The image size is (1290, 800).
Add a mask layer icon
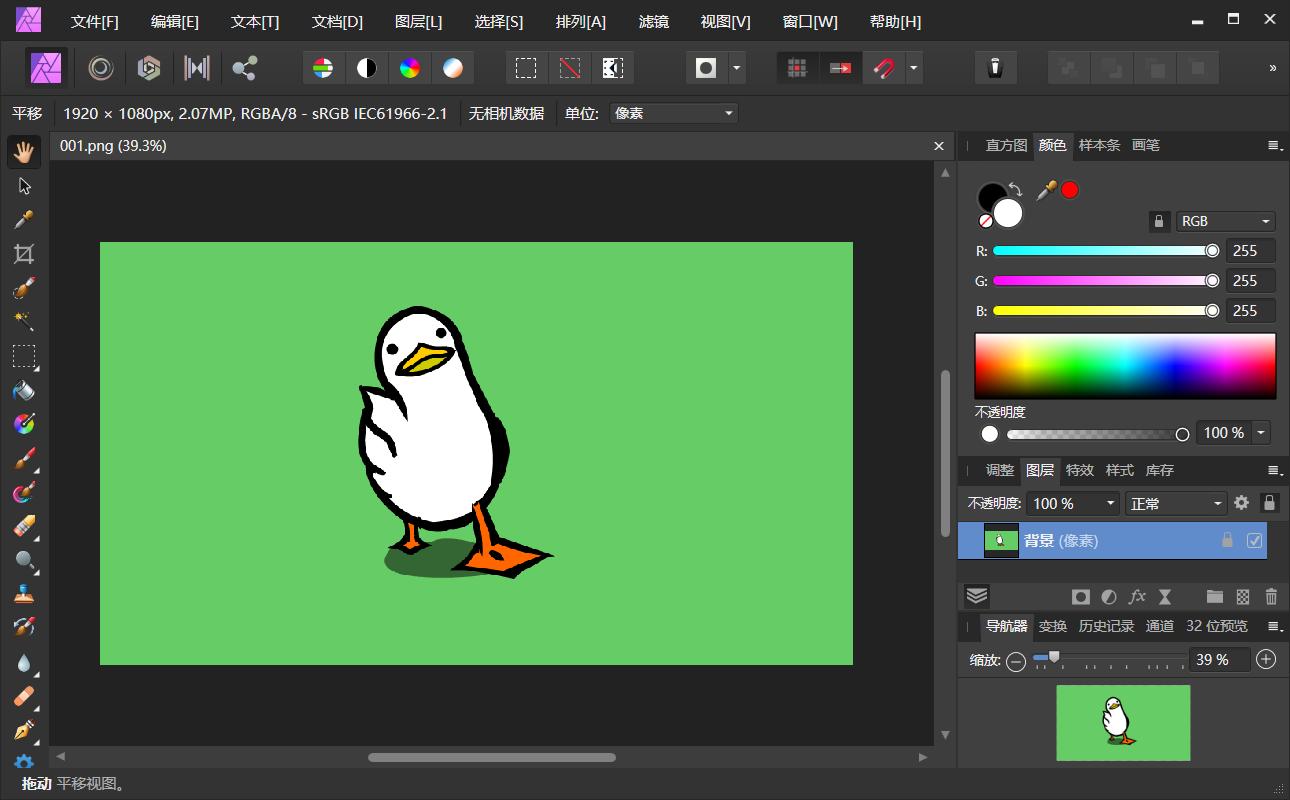[1080, 597]
